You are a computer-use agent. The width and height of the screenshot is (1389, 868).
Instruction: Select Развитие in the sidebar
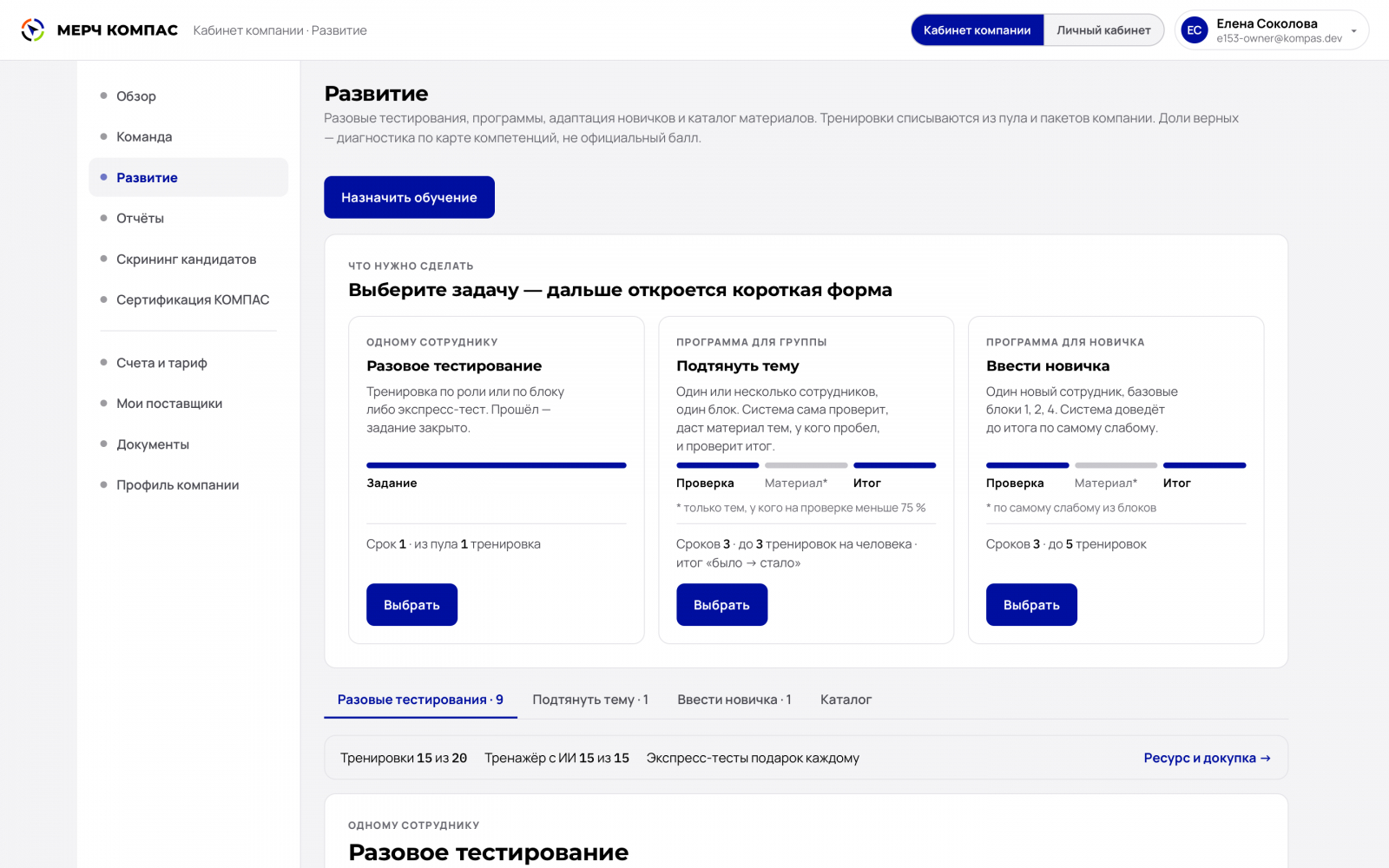(x=188, y=178)
